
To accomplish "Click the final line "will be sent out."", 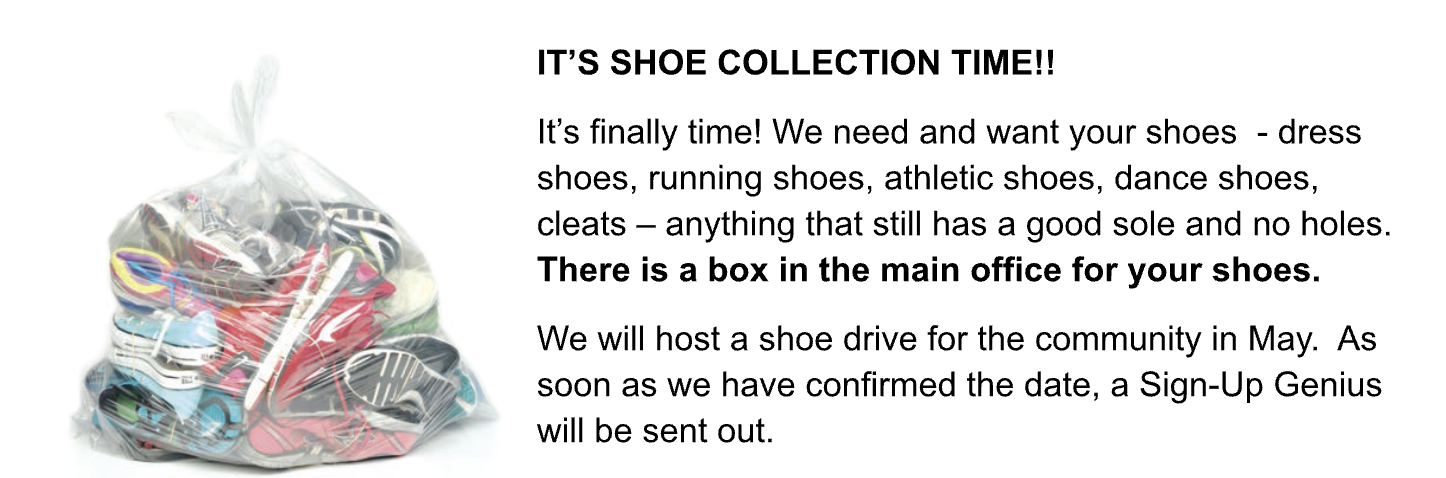I will 655,432.
